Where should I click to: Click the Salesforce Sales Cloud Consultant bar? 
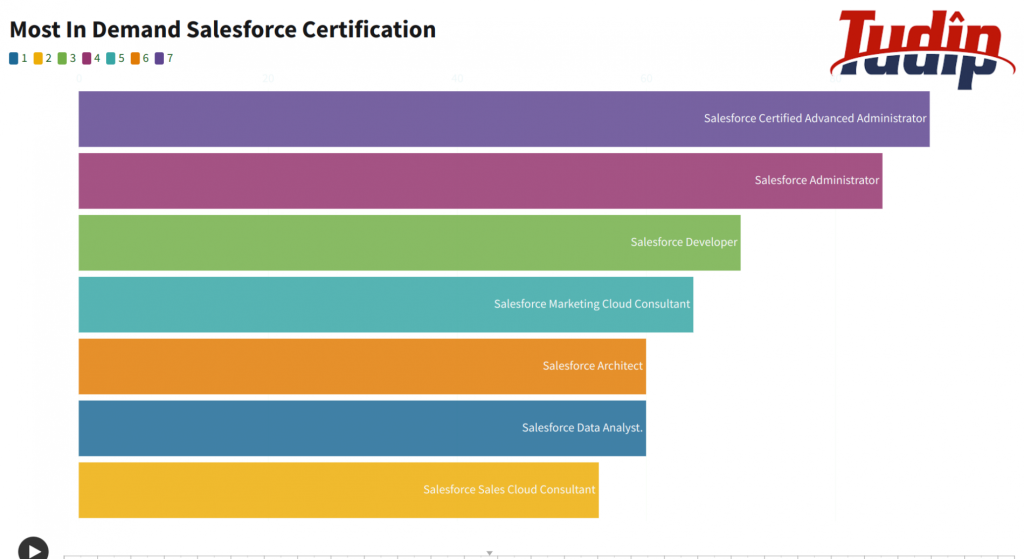(339, 490)
